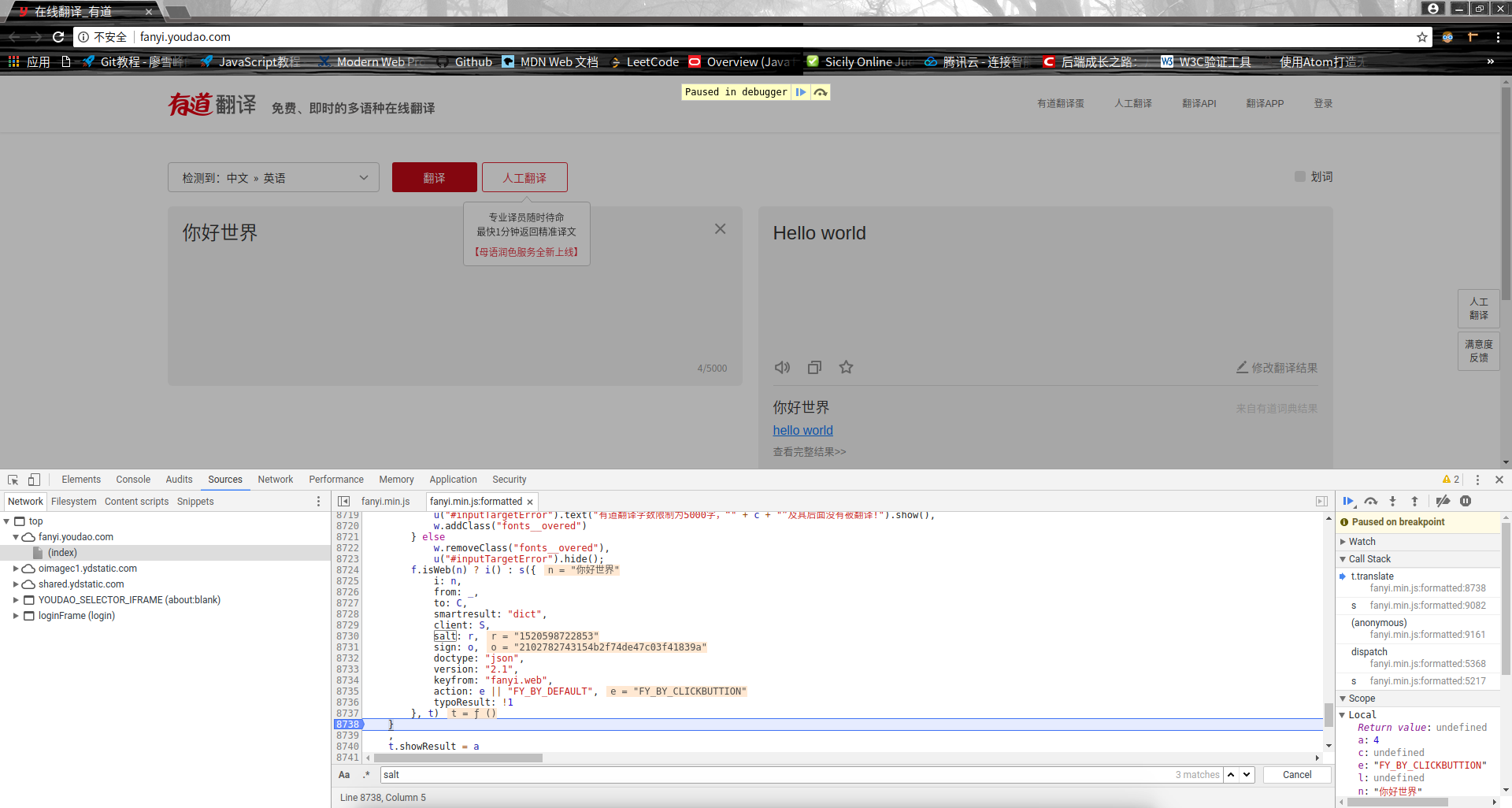Go to next search match
The height and width of the screenshot is (808, 1512).
pos(1247,775)
